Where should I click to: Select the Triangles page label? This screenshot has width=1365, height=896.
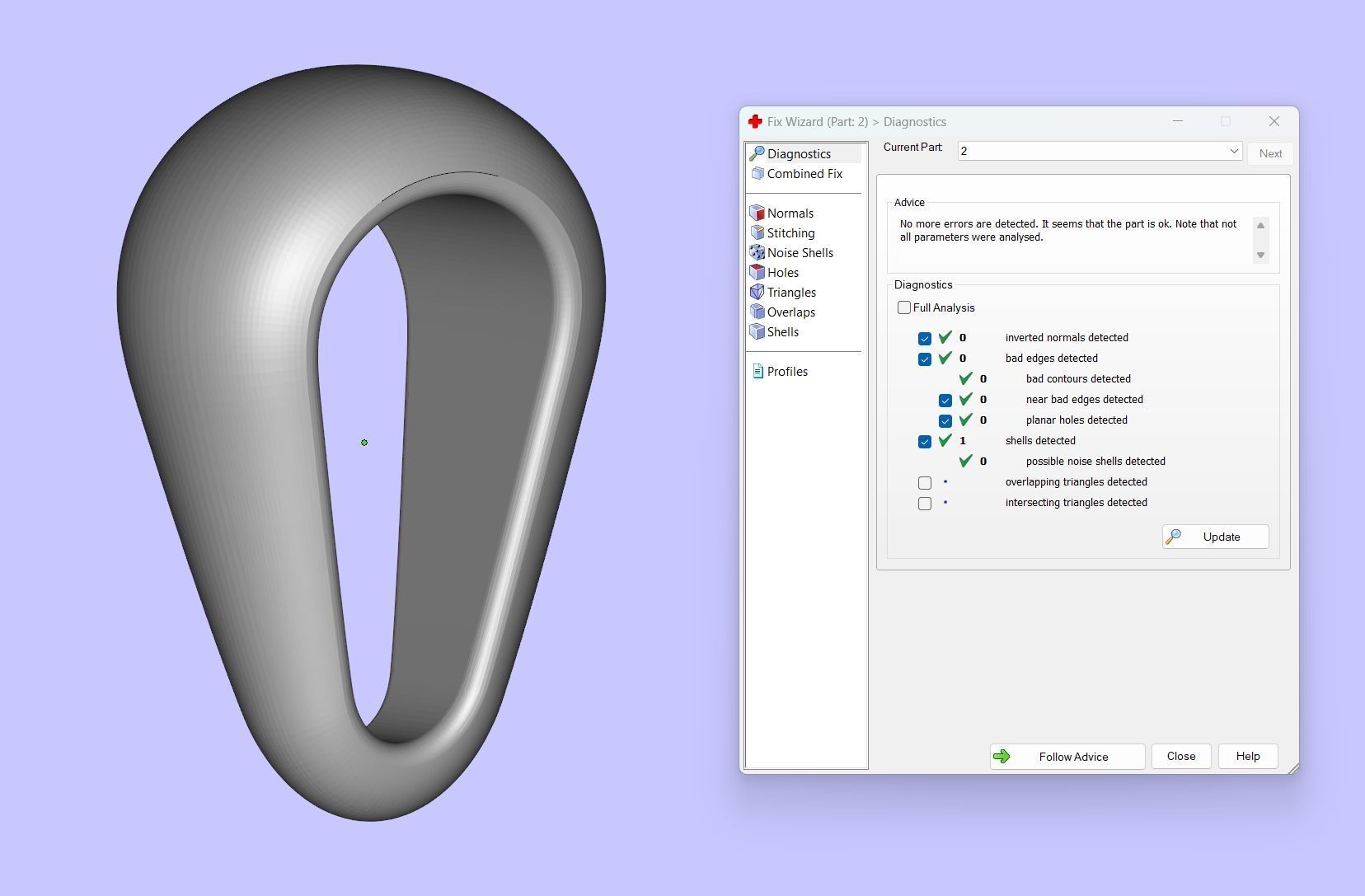[791, 292]
